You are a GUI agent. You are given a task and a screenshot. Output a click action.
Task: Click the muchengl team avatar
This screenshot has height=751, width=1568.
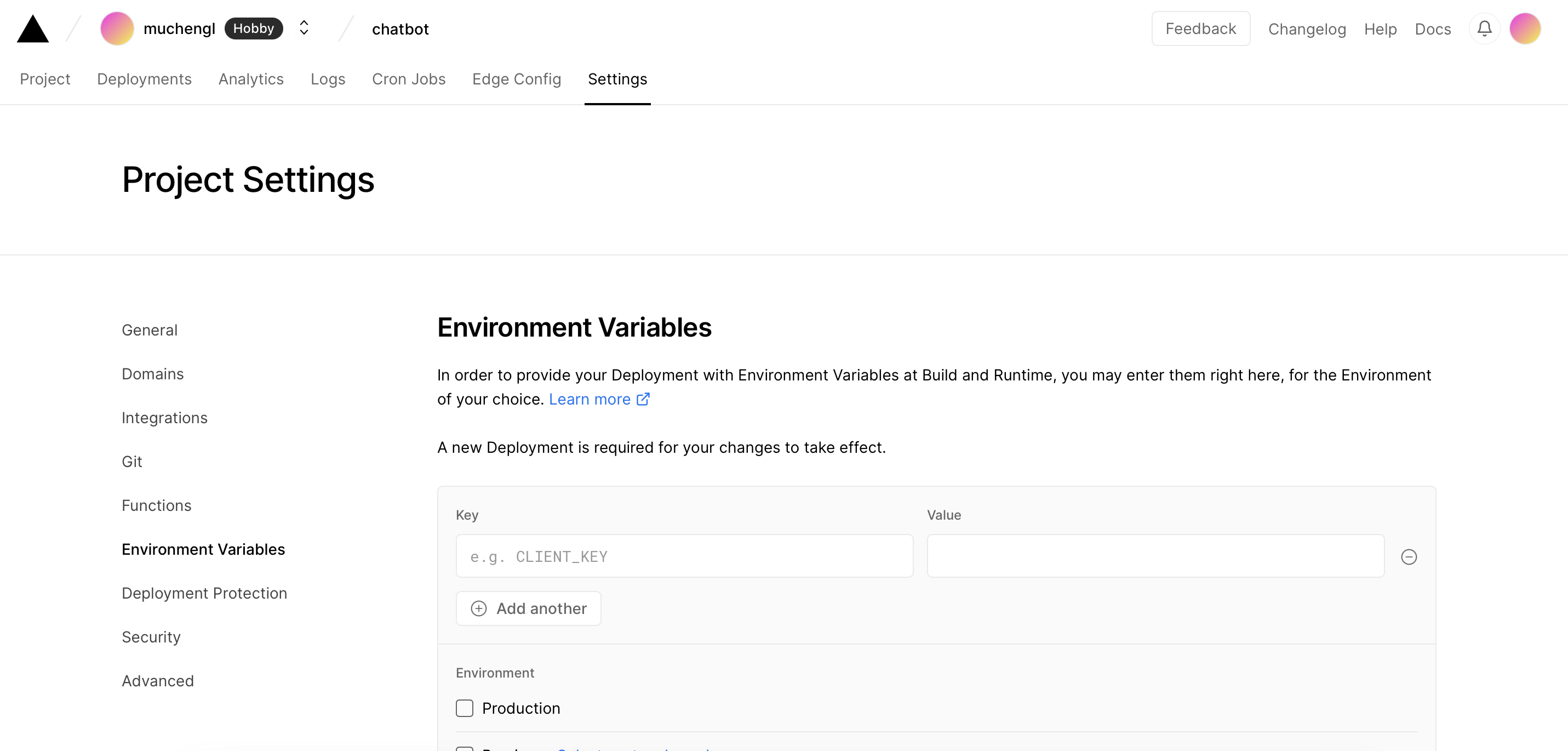(x=117, y=28)
